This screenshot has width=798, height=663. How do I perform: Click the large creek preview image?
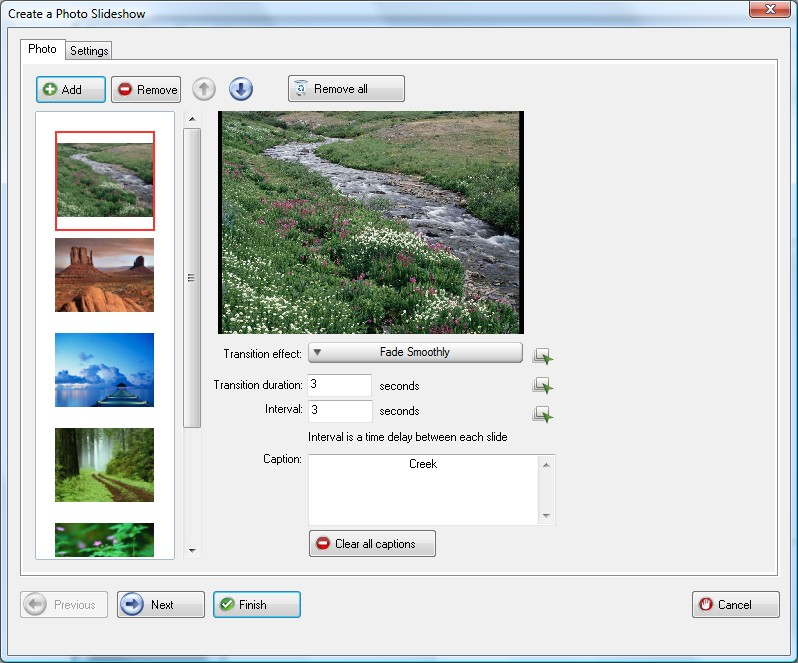click(x=371, y=222)
